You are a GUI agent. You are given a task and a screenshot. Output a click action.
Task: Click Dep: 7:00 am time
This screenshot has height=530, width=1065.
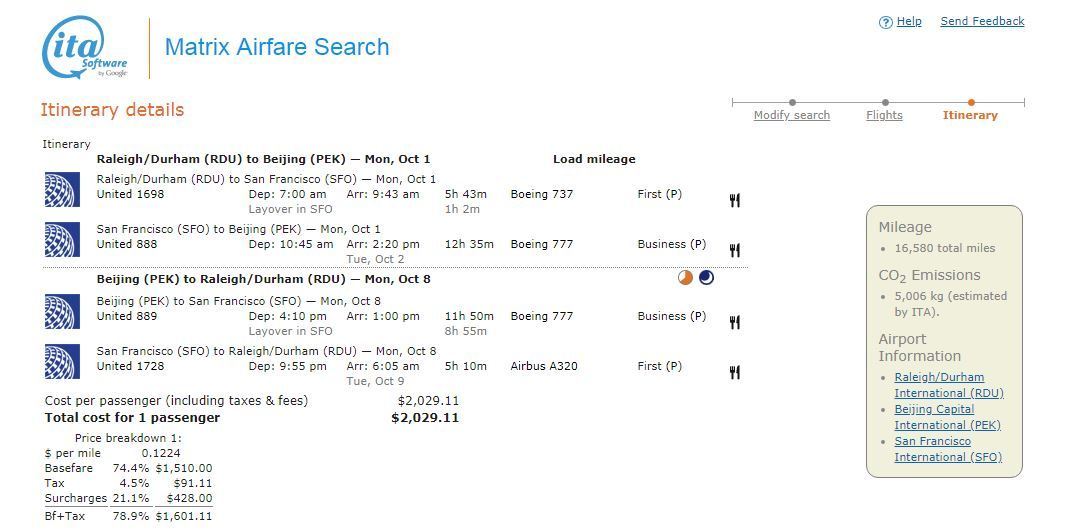click(287, 194)
